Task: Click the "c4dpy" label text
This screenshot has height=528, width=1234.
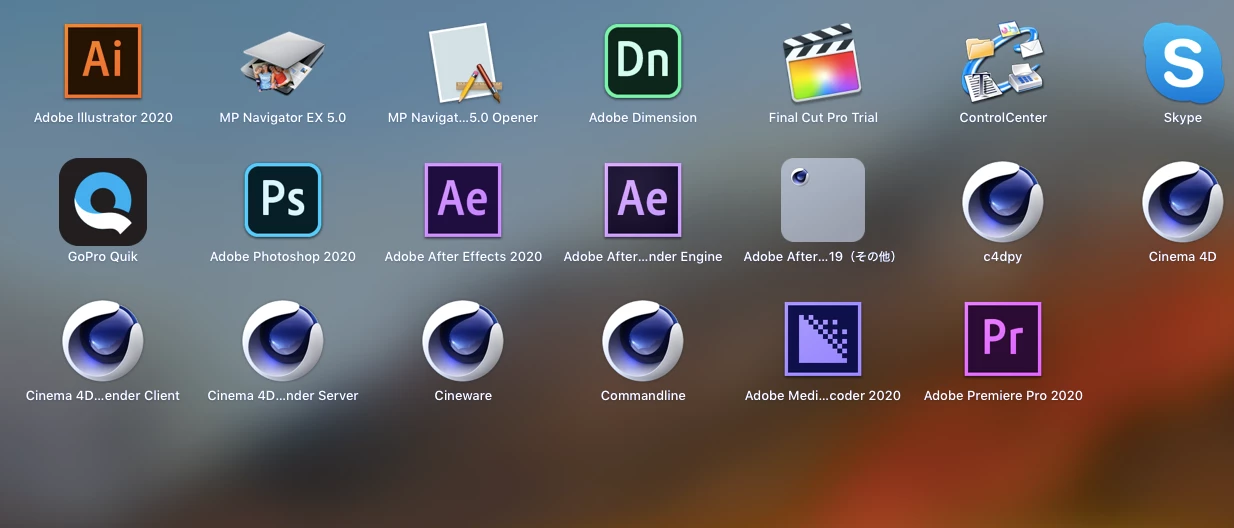Action: 1003,257
